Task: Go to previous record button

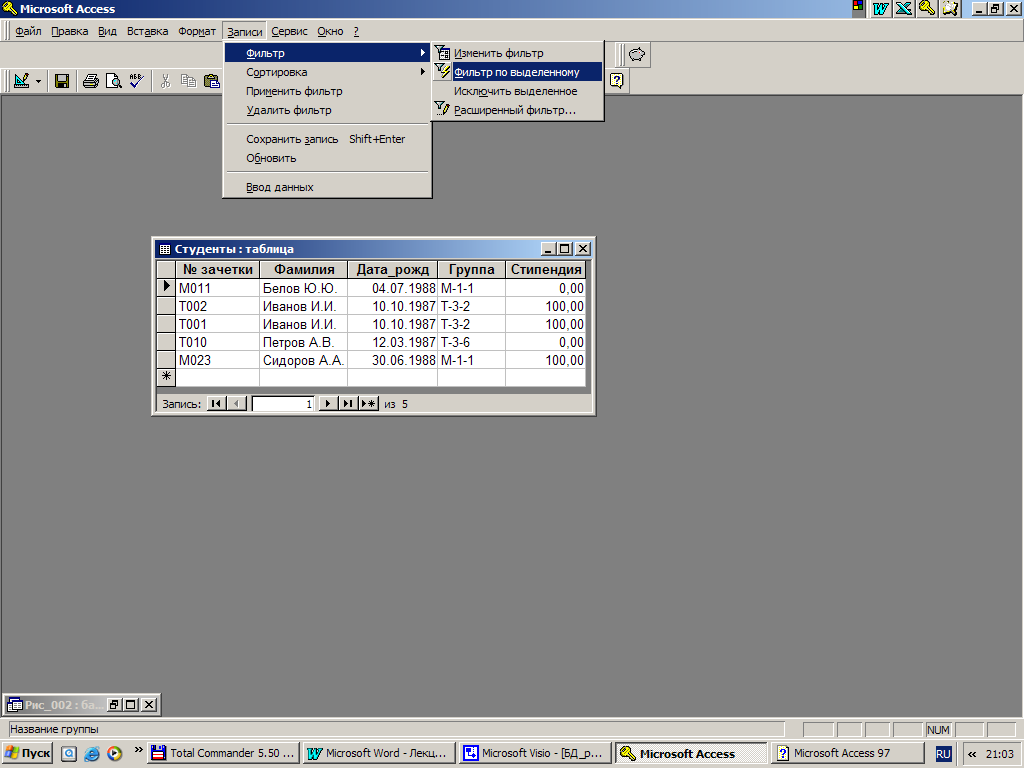Action: coord(237,404)
